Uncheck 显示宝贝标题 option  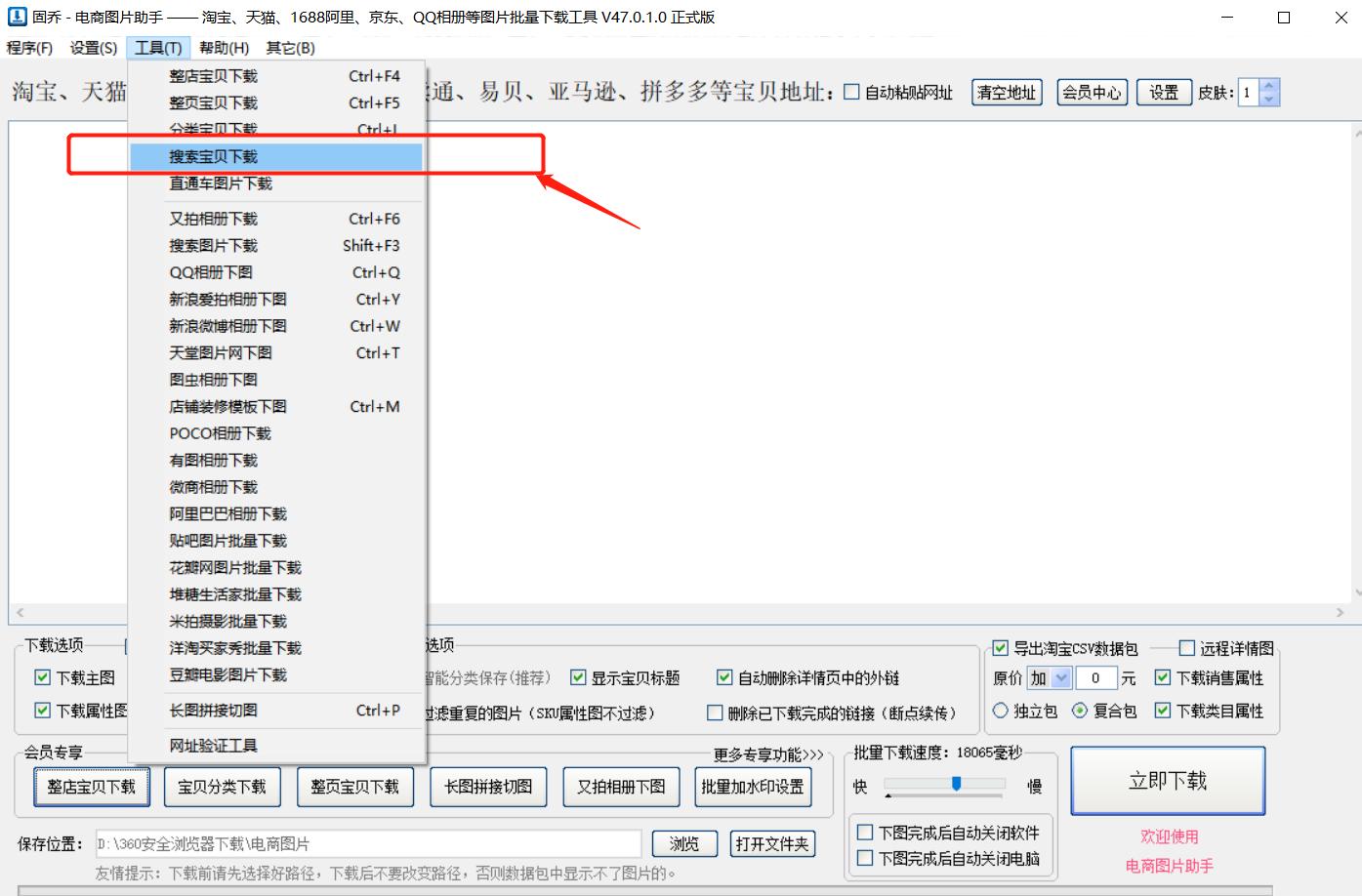click(x=577, y=677)
